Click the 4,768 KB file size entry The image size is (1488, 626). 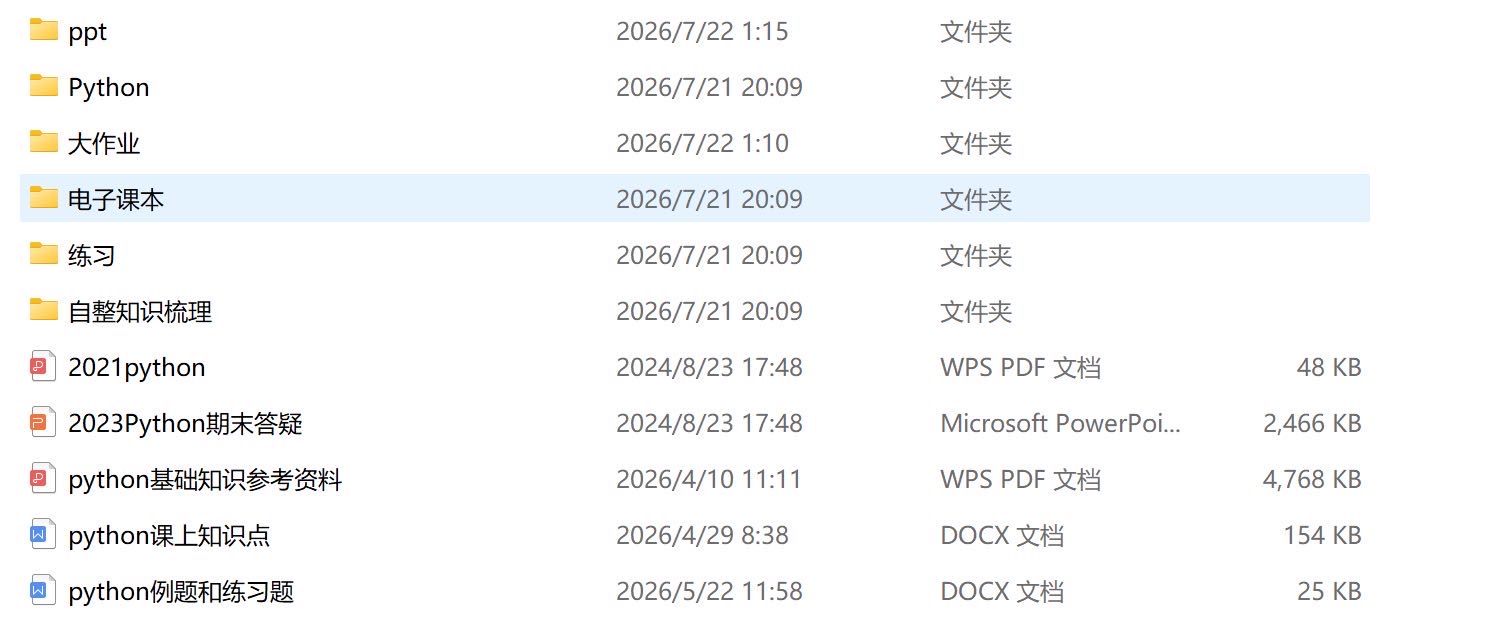(1312, 480)
